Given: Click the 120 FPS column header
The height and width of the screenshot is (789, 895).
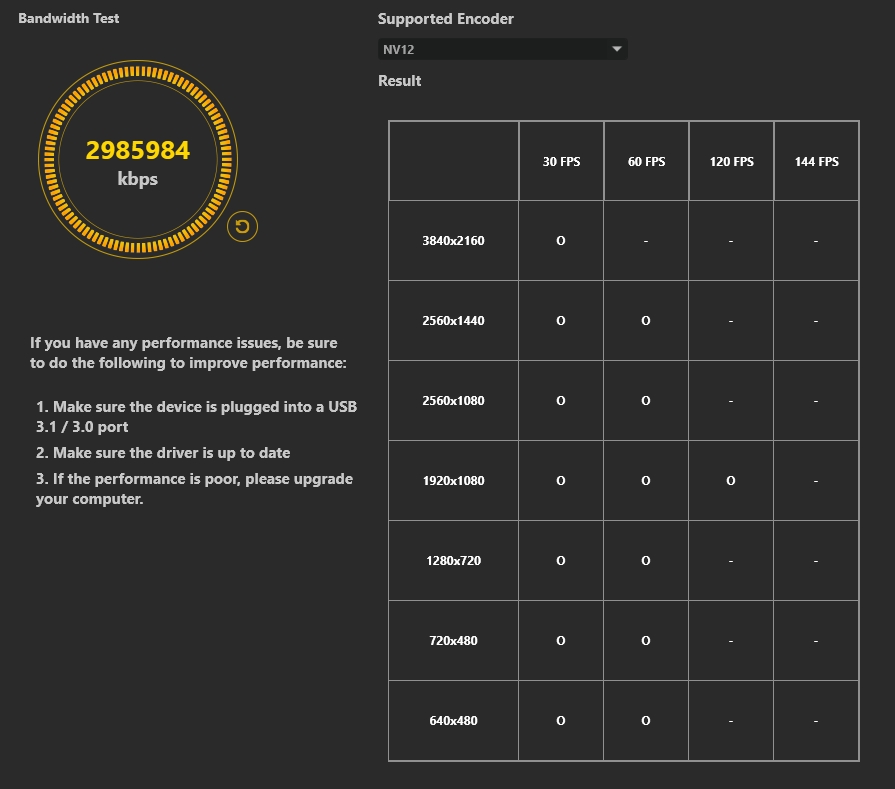Looking at the screenshot, I should point(731,162).
